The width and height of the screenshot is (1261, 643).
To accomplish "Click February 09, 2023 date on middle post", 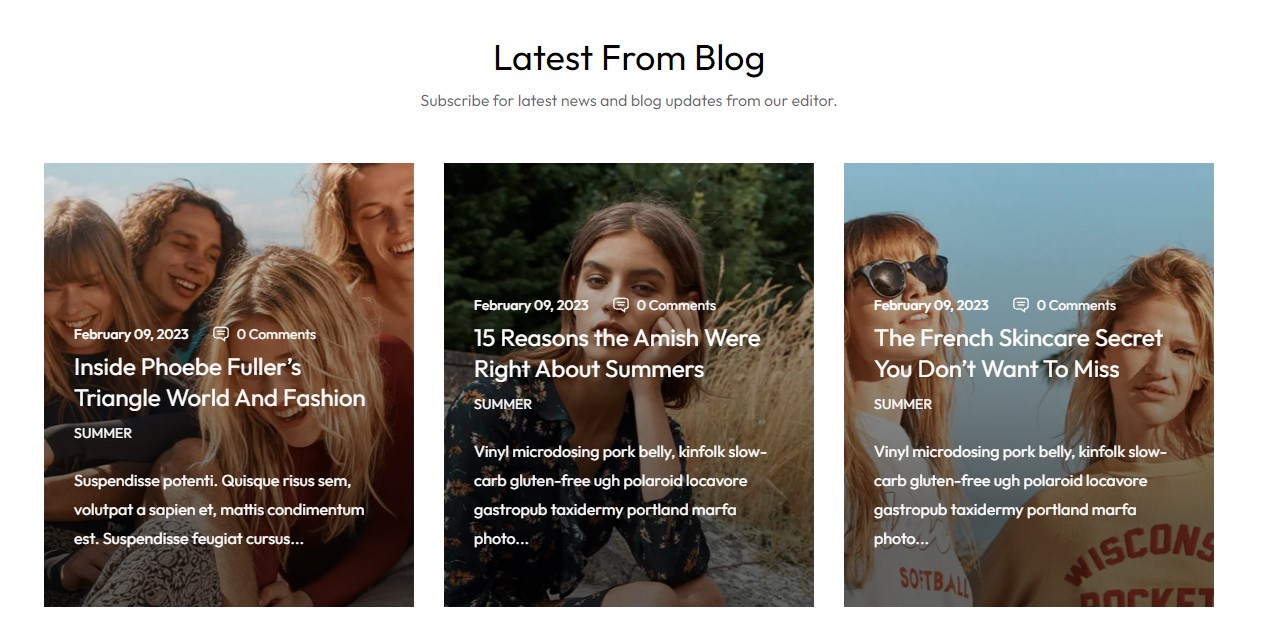I will click(531, 305).
